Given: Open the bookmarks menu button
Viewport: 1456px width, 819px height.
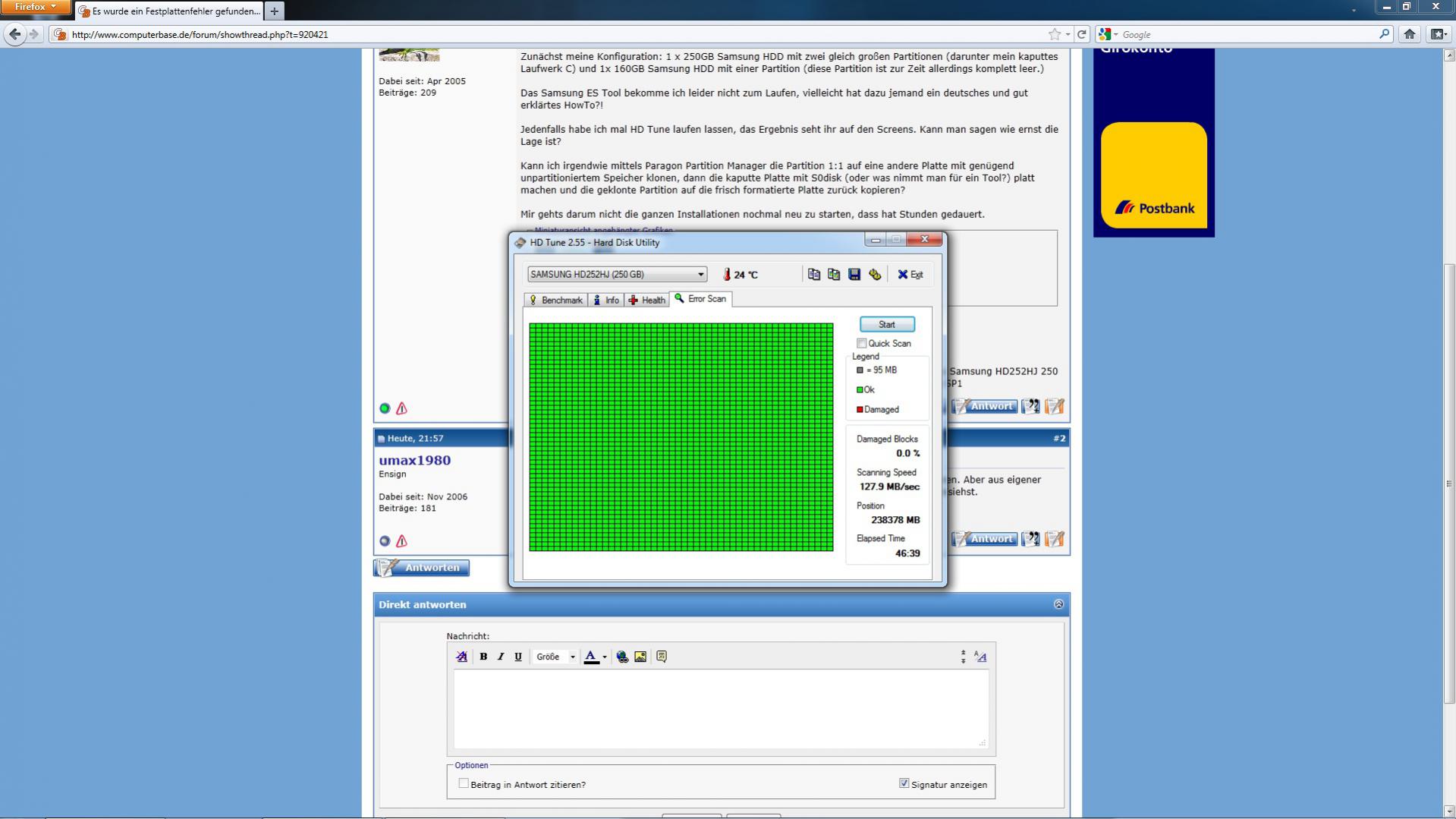Looking at the screenshot, I should pos(1437,34).
